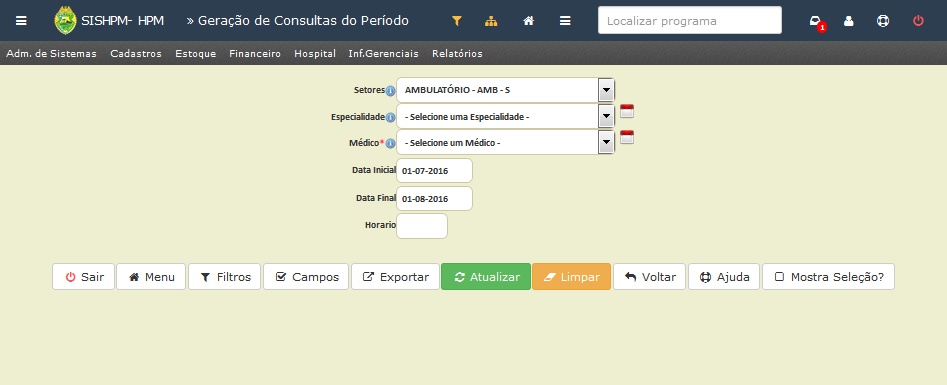Click the Data Inicial date field
This screenshot has height=385, width=947.
(434, 170)
